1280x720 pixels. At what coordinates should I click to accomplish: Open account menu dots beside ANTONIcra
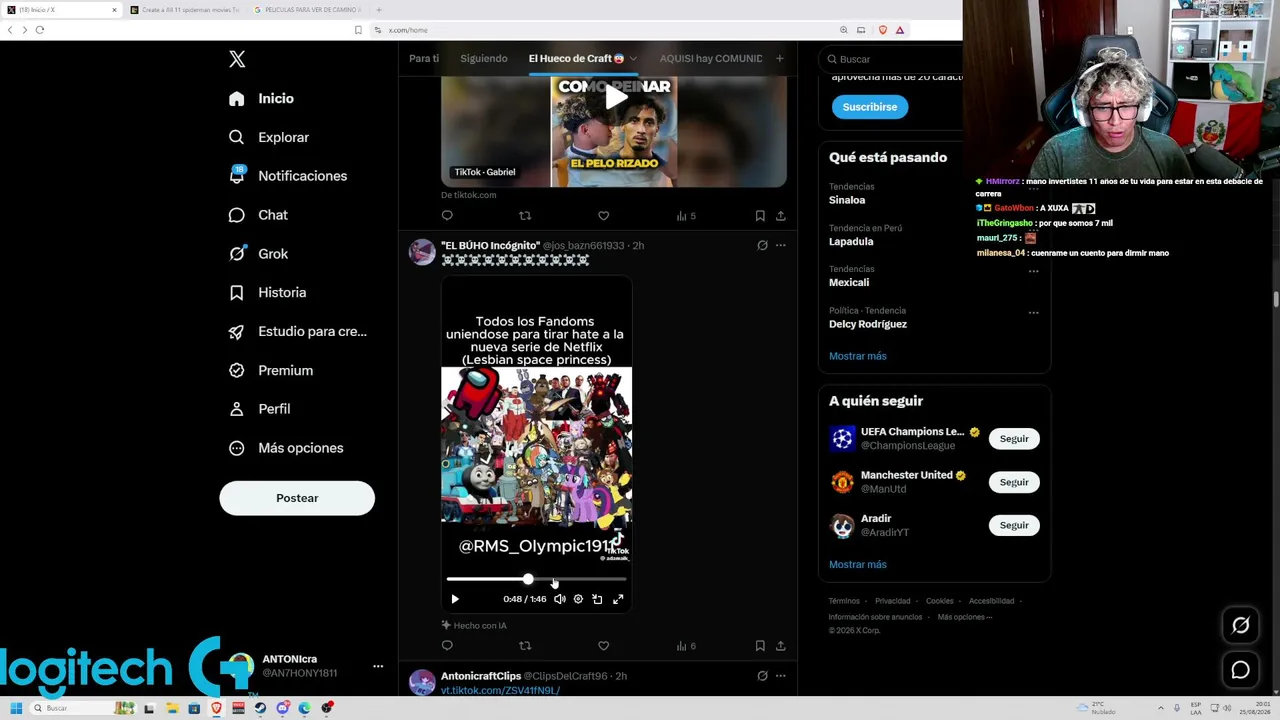378,666
